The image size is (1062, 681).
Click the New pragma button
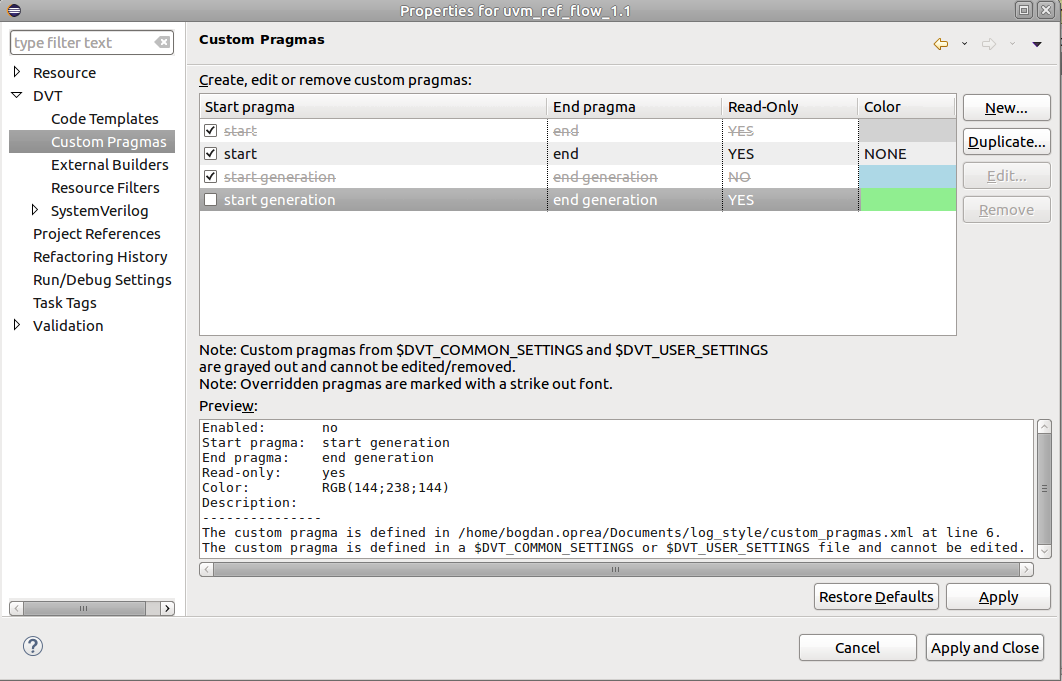pyautogui.click(x=1006, y=108)
